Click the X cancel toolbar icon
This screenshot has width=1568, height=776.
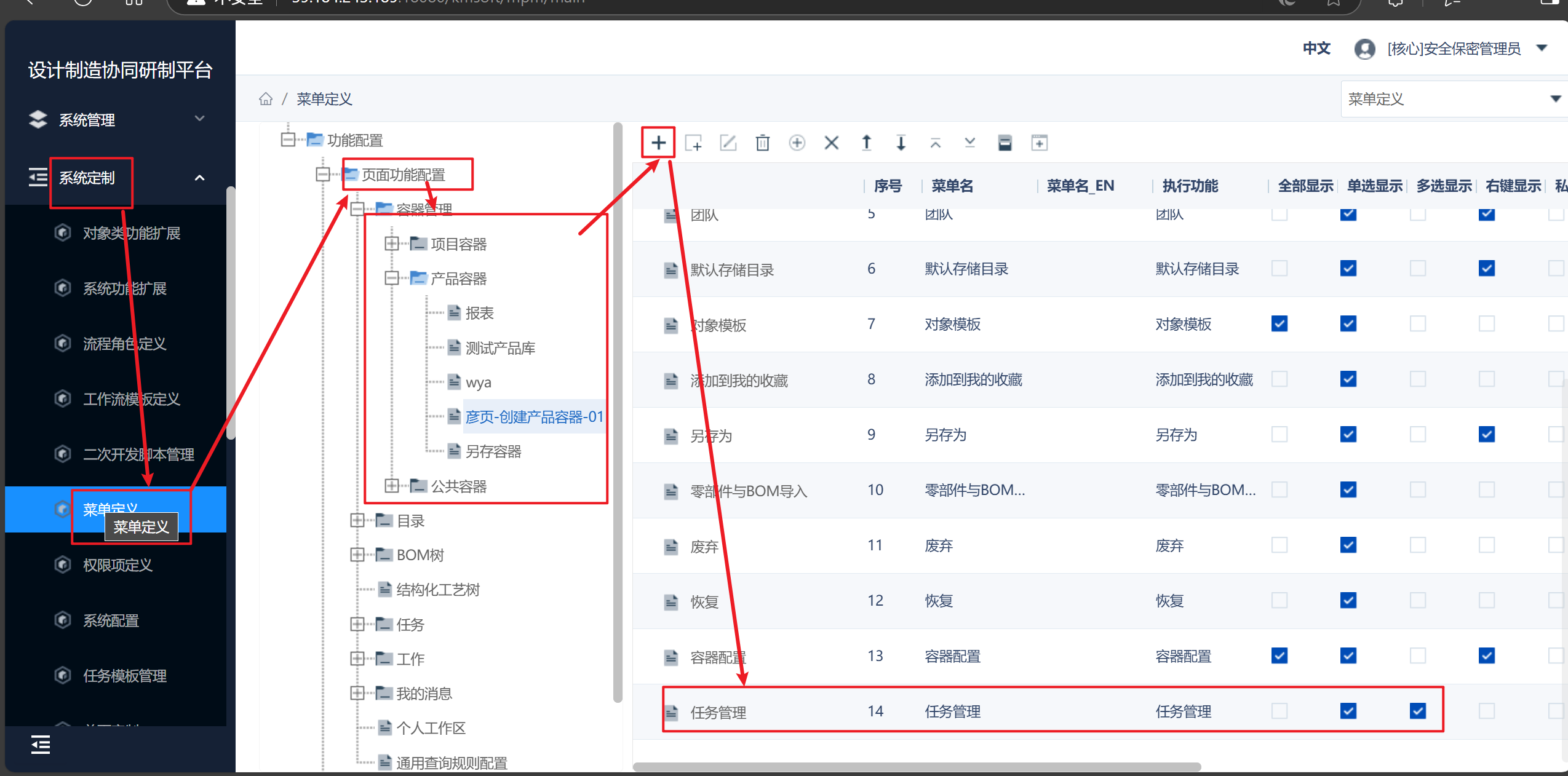pos(832,143)
